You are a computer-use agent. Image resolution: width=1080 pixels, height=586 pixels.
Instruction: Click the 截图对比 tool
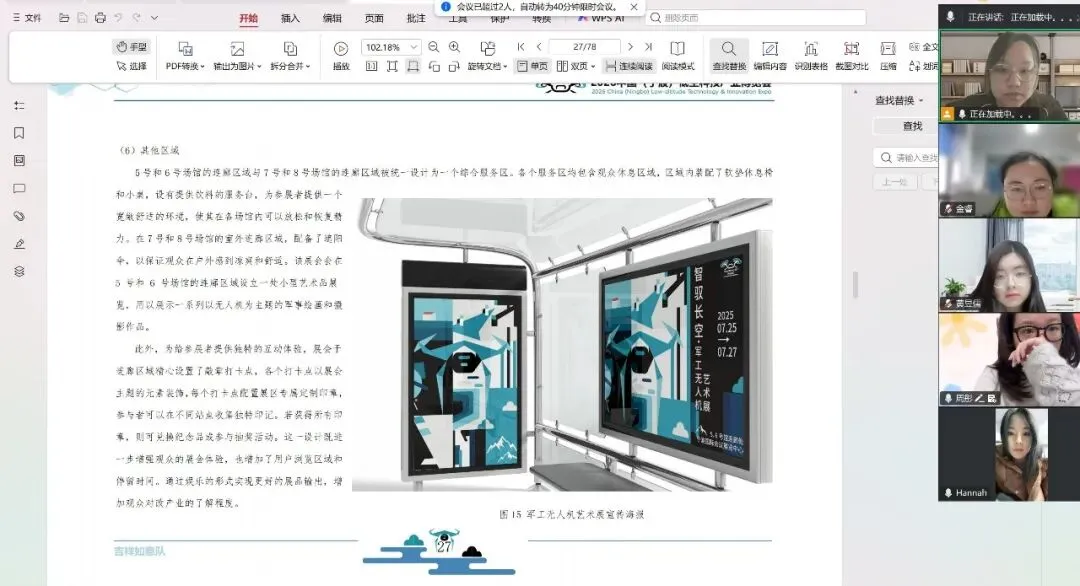(x=852, y=56)
